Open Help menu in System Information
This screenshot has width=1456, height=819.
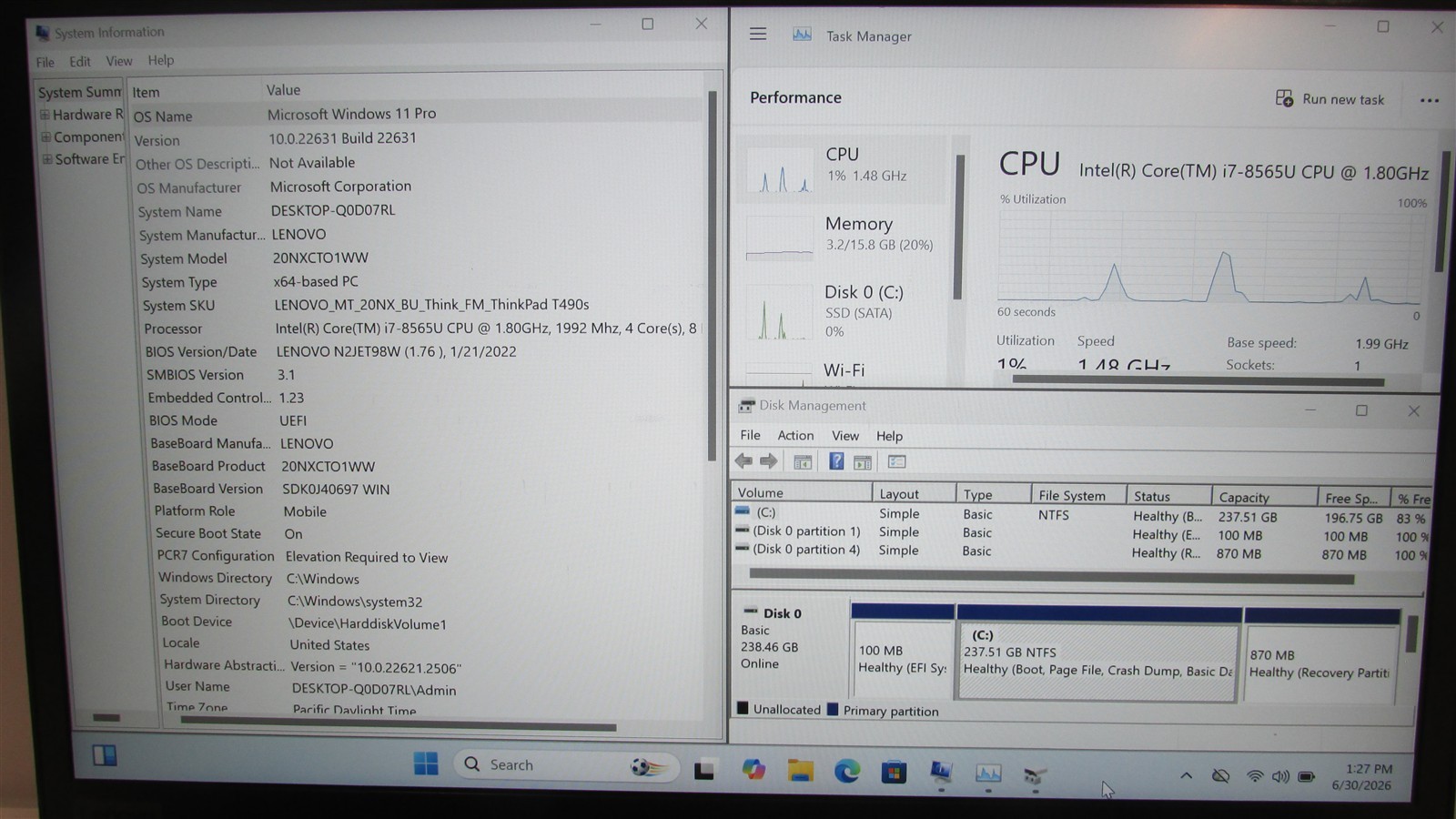[161, 60]
